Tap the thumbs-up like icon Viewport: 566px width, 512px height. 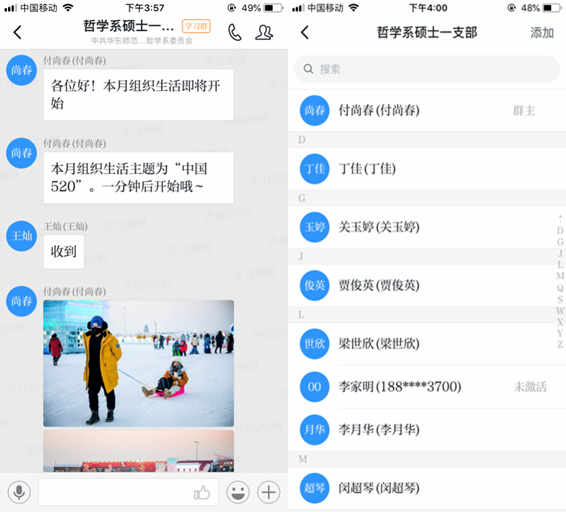pos(202,492)
